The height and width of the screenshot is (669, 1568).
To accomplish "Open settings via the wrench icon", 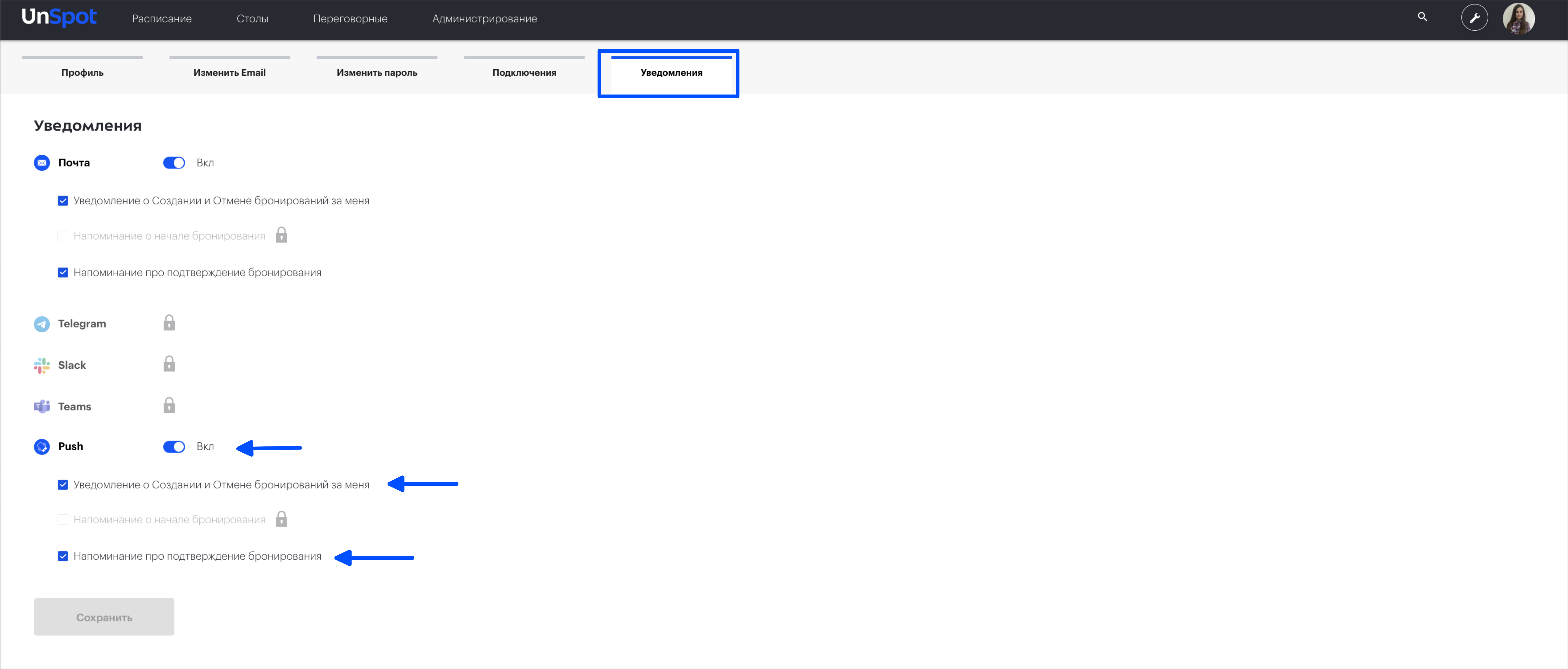I will [x=1474, y=18].
